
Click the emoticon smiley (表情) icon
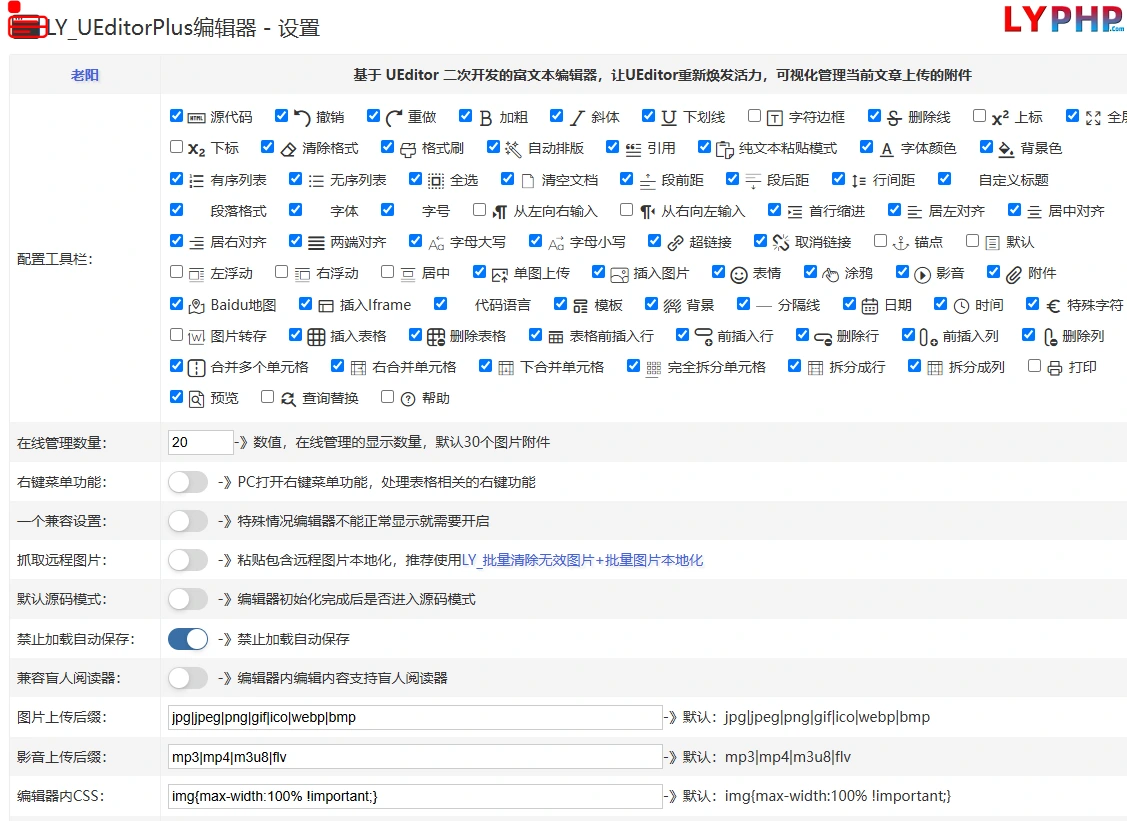pos(739,275)
